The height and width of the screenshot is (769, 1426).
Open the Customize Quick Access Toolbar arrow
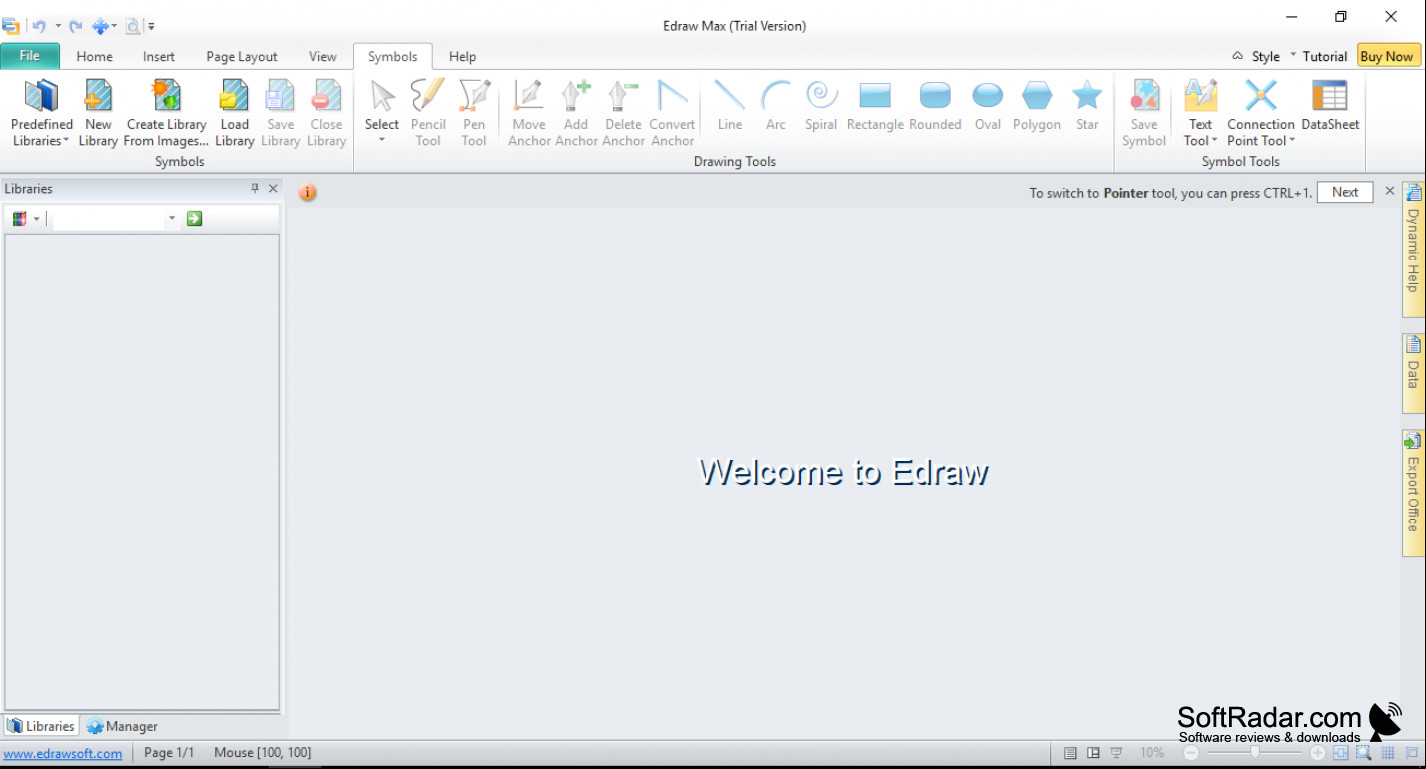pos(151,26)
